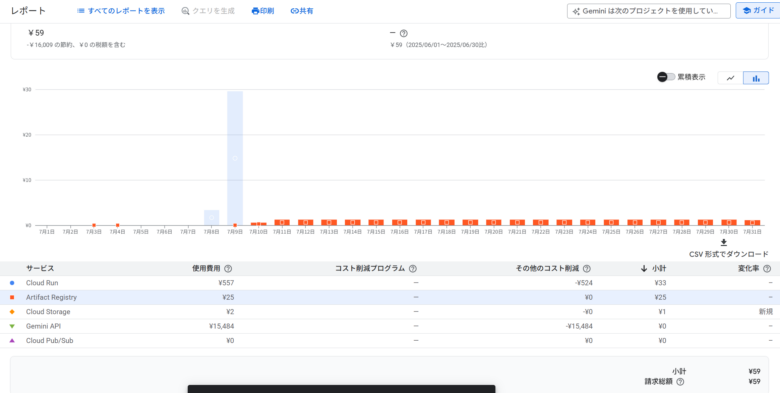This screenshot has height=393, width=780.
Task: Click the ¥557 Cloud Run usage cost
Action: (x=226, y=283)
